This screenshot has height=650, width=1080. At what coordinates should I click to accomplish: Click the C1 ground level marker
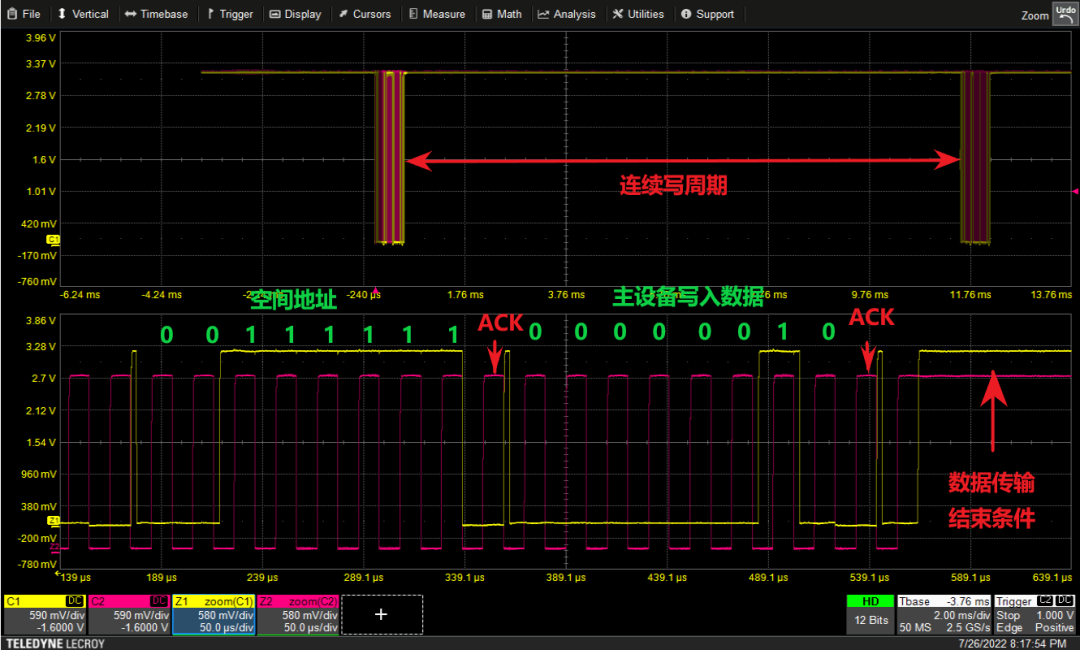(x=53, y=240)
